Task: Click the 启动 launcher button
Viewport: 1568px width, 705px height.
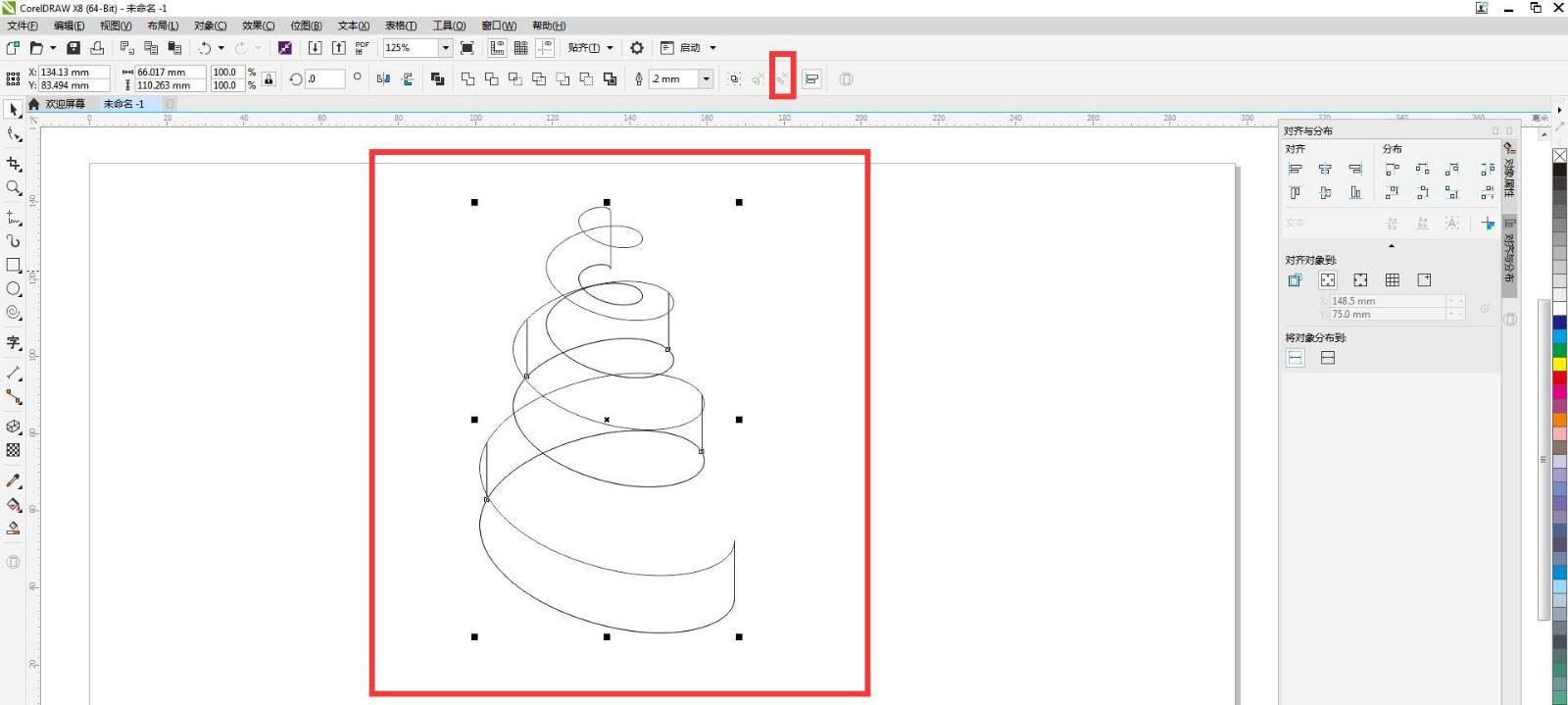Action: pyautogui.click(x=690, y=48)
